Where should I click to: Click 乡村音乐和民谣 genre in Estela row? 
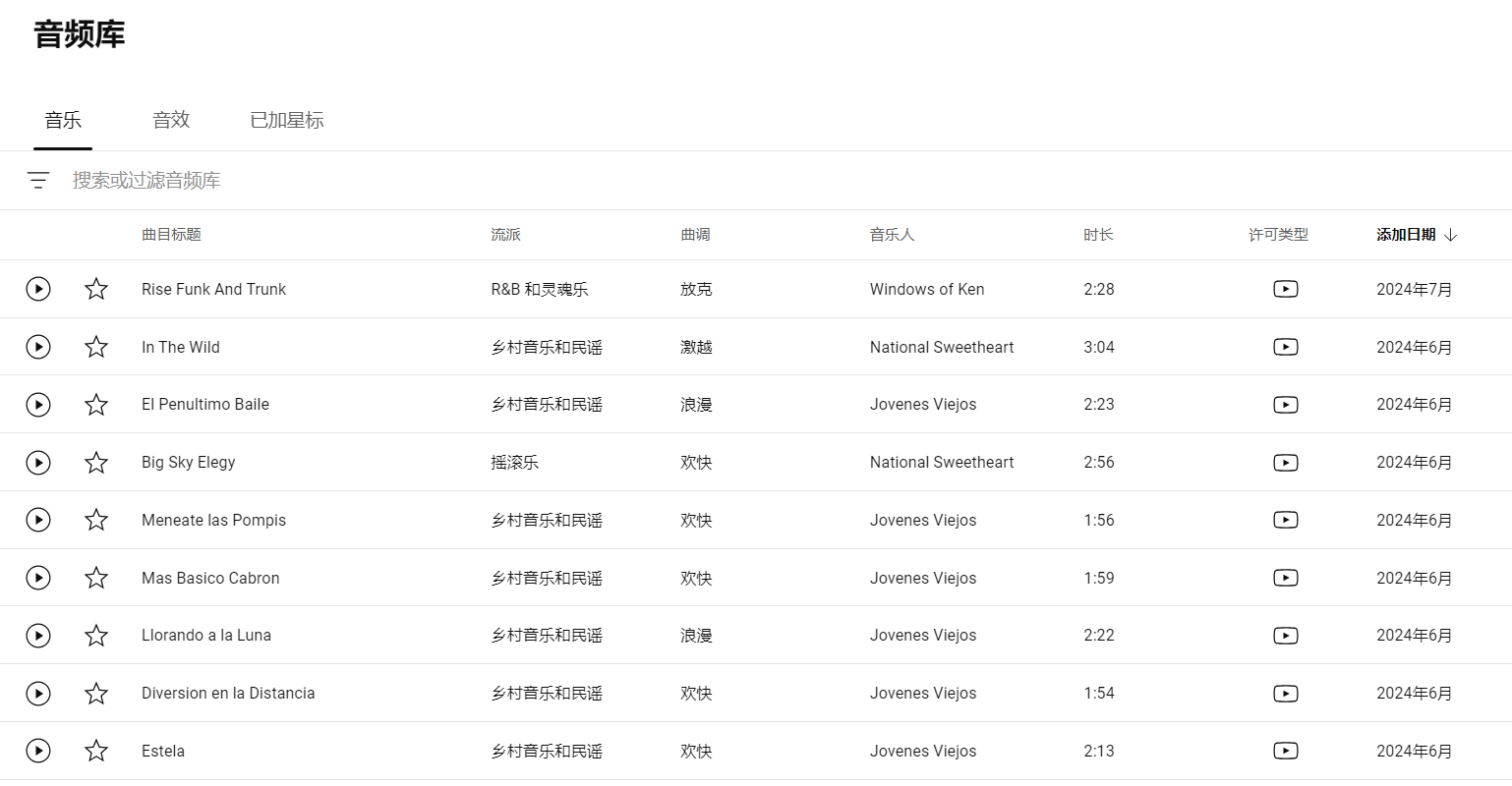pyautogui.click(x=547, y=751)
